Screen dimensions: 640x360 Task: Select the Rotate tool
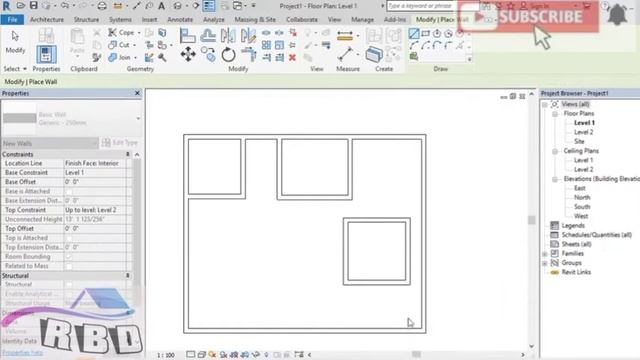(x=229, y=54)
